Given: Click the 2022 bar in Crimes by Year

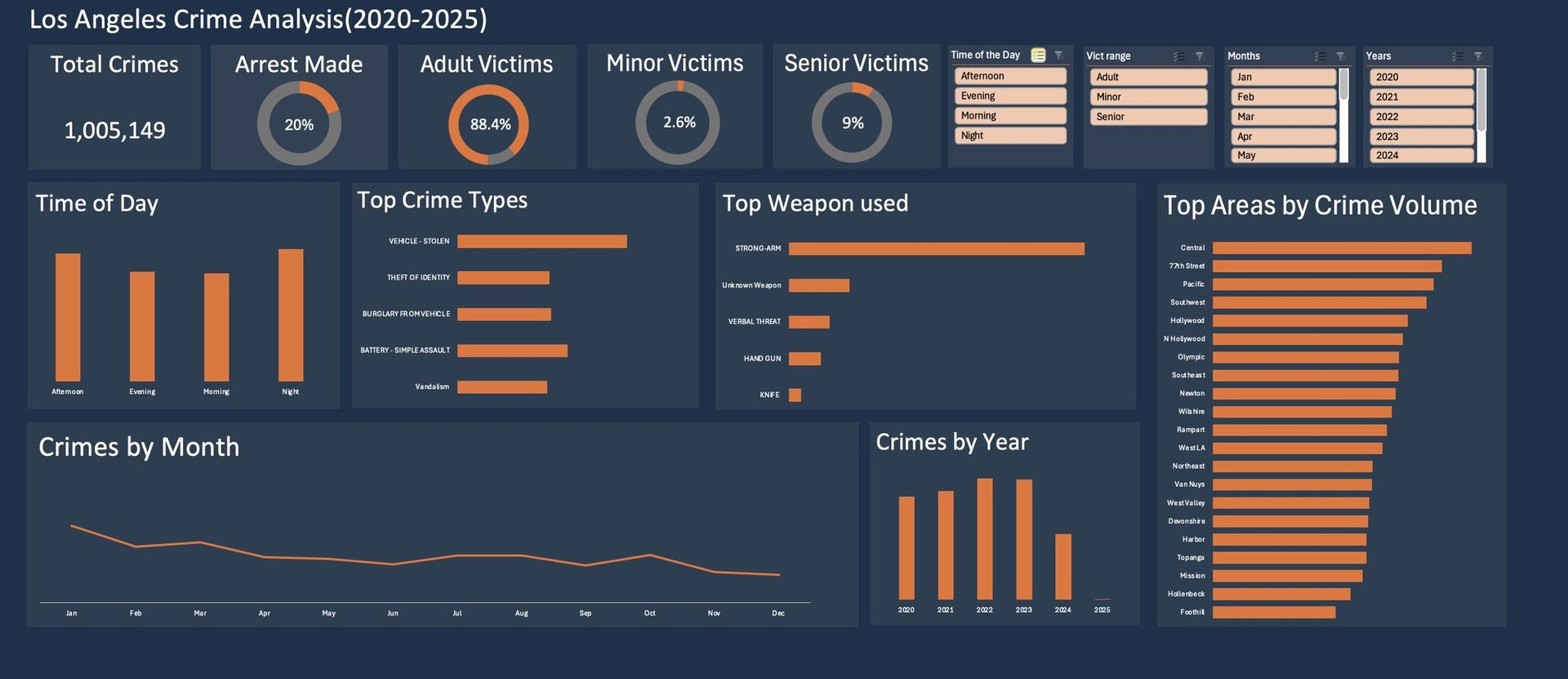Looking at the screenshot, I should click(x=985, y=539).
